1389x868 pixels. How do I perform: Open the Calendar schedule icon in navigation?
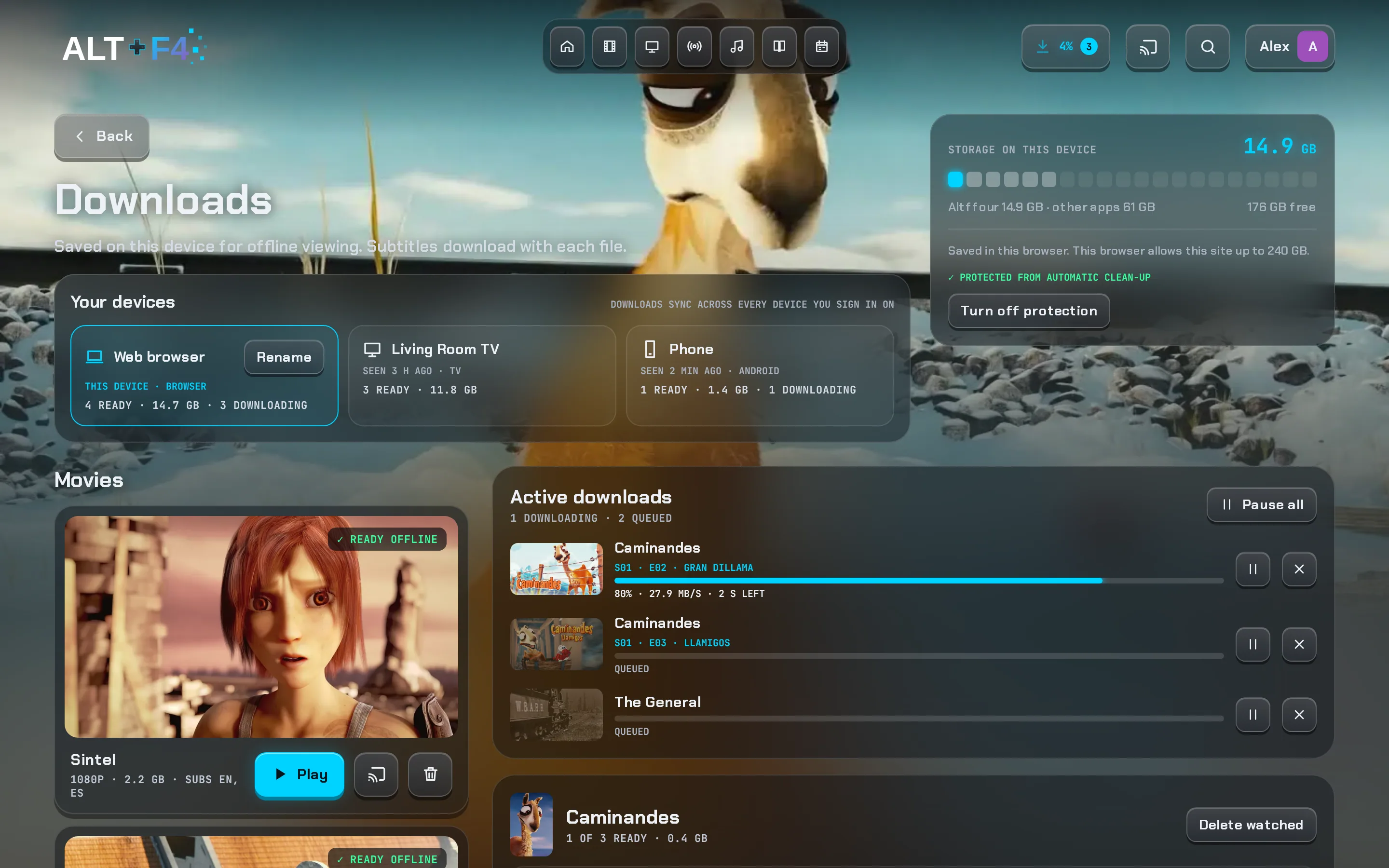coord(822,46)
